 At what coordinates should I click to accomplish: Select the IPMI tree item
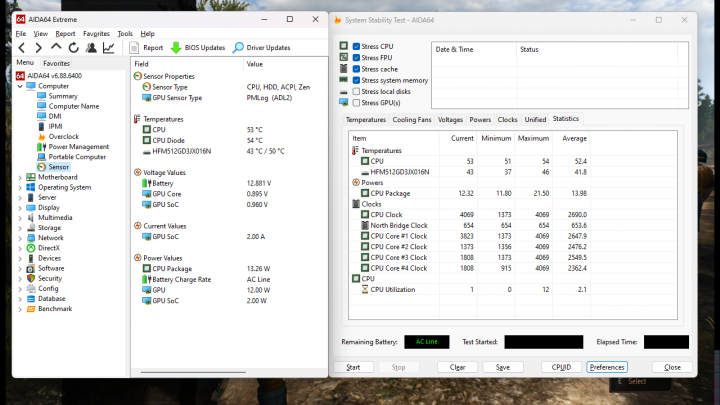56,126
